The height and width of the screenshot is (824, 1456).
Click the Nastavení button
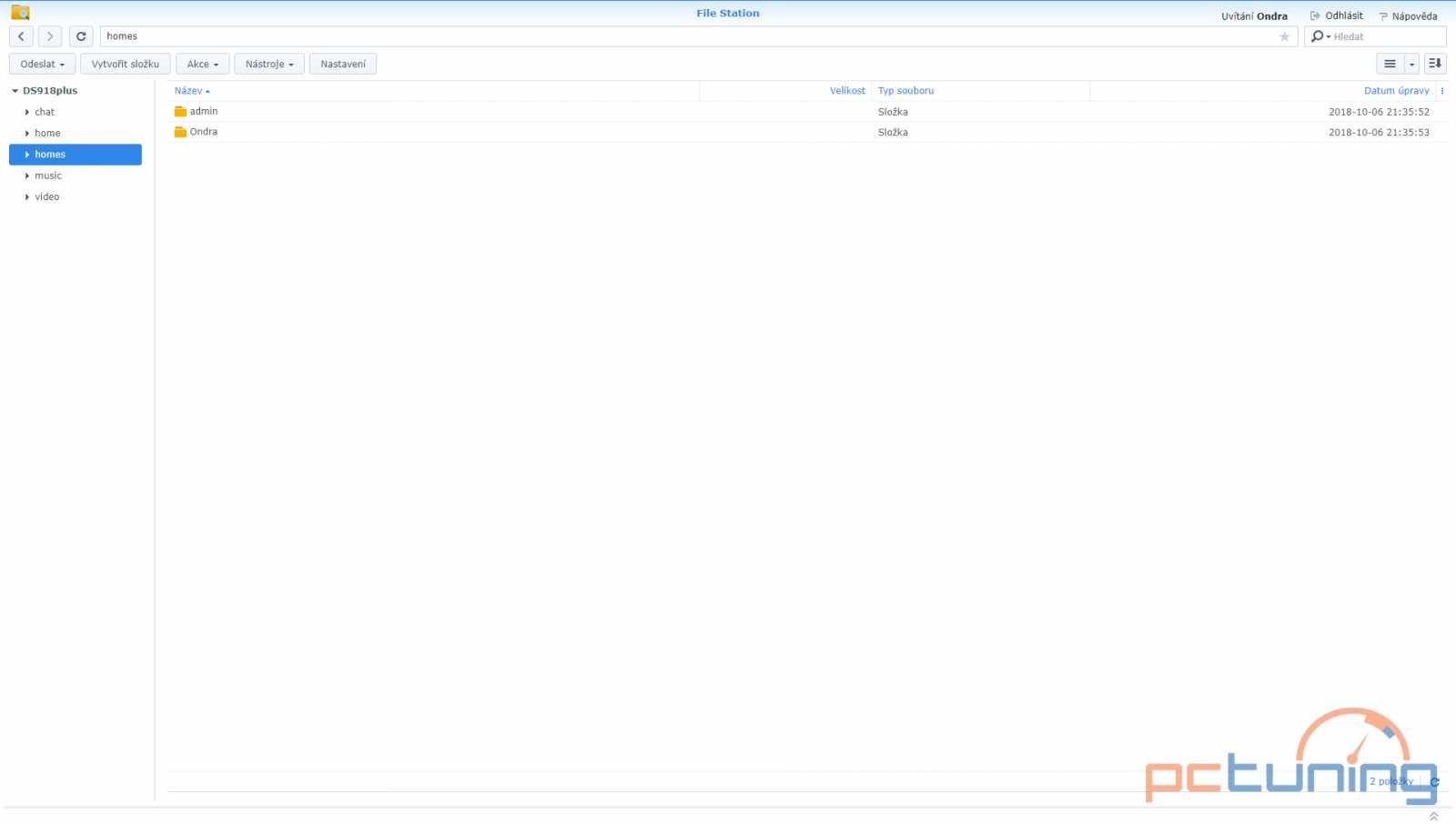coord(343,64)
